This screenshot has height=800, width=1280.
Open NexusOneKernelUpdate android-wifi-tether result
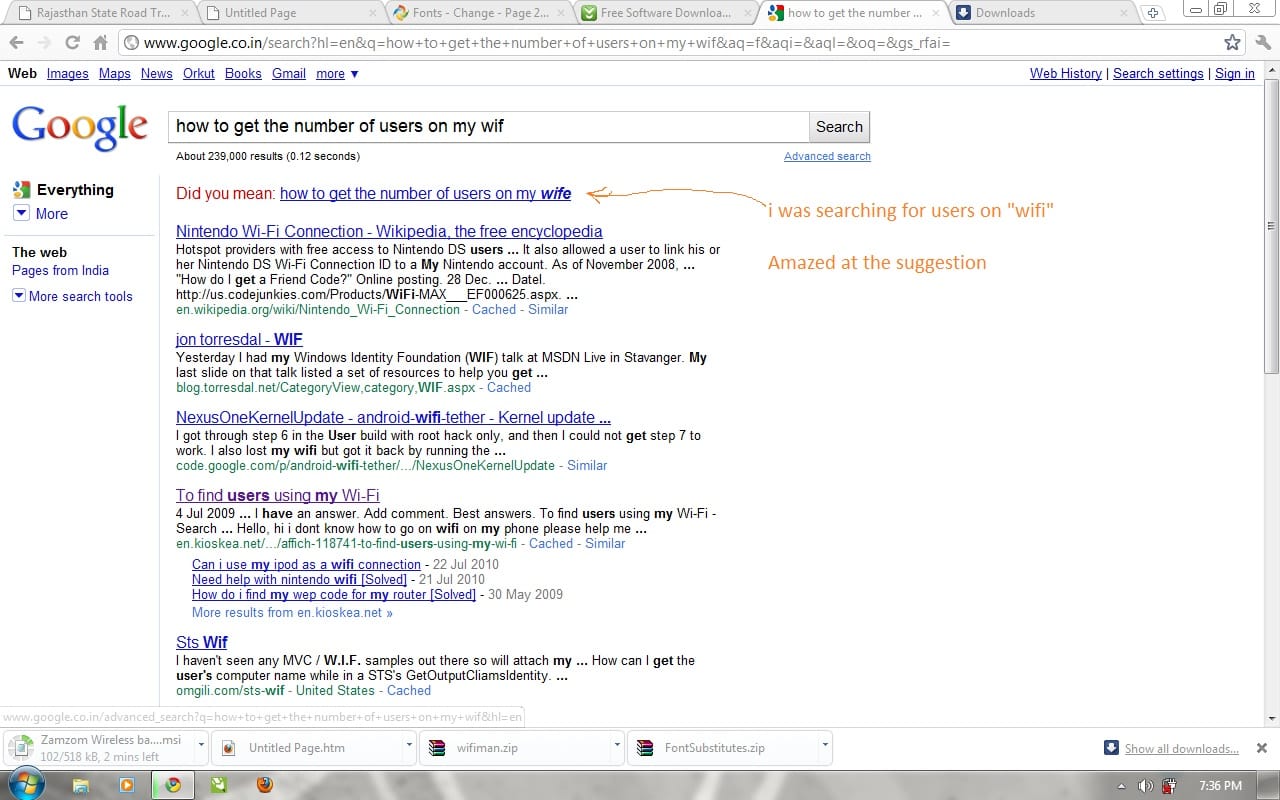(x=393, y=417)
